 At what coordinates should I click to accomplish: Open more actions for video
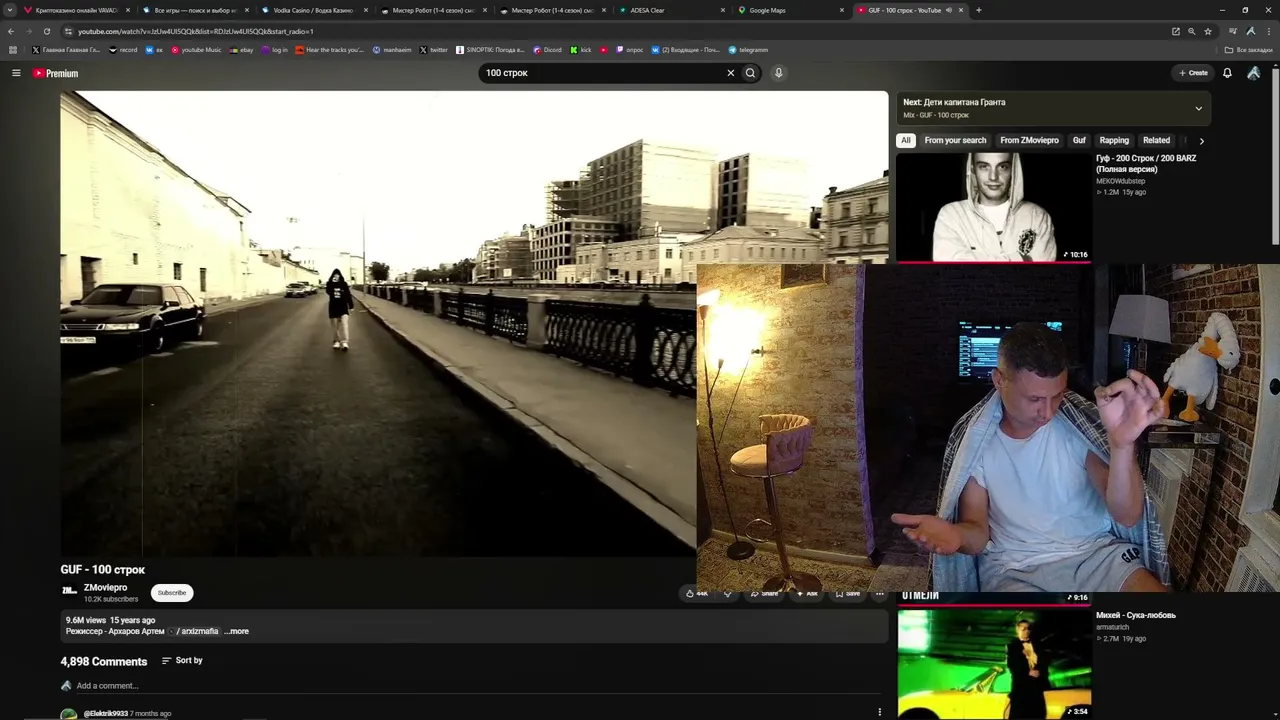[x=879, y=594]
